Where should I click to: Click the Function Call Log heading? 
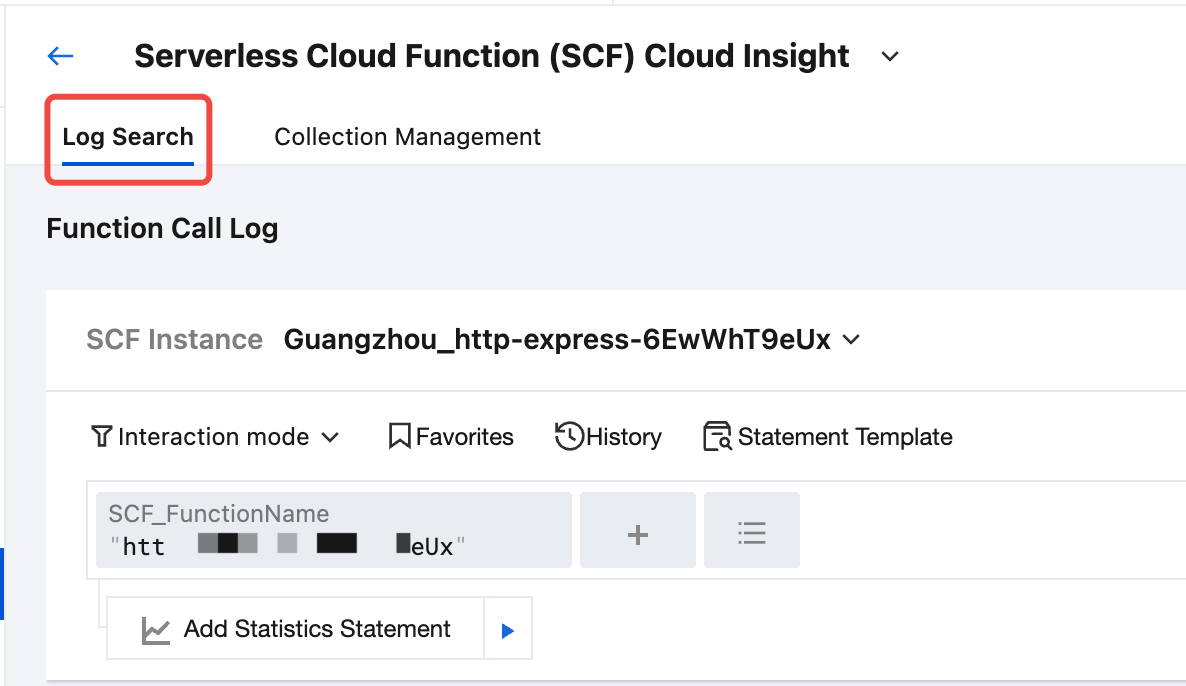162,229
